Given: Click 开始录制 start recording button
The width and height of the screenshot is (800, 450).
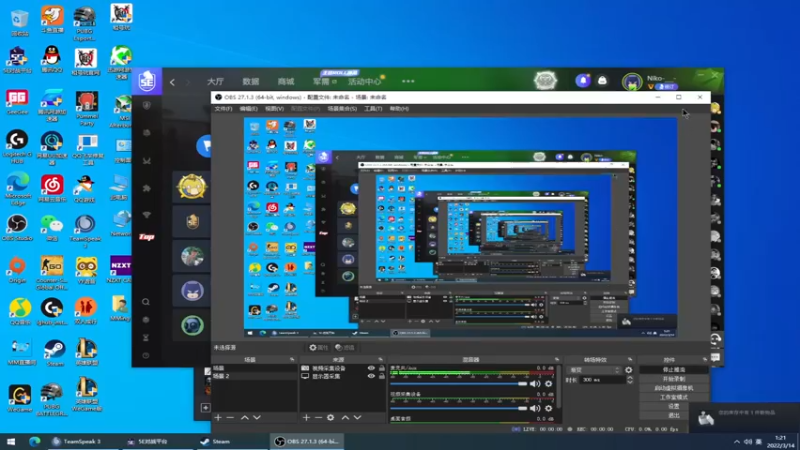Looking at the screenshot, I should 673,379.
